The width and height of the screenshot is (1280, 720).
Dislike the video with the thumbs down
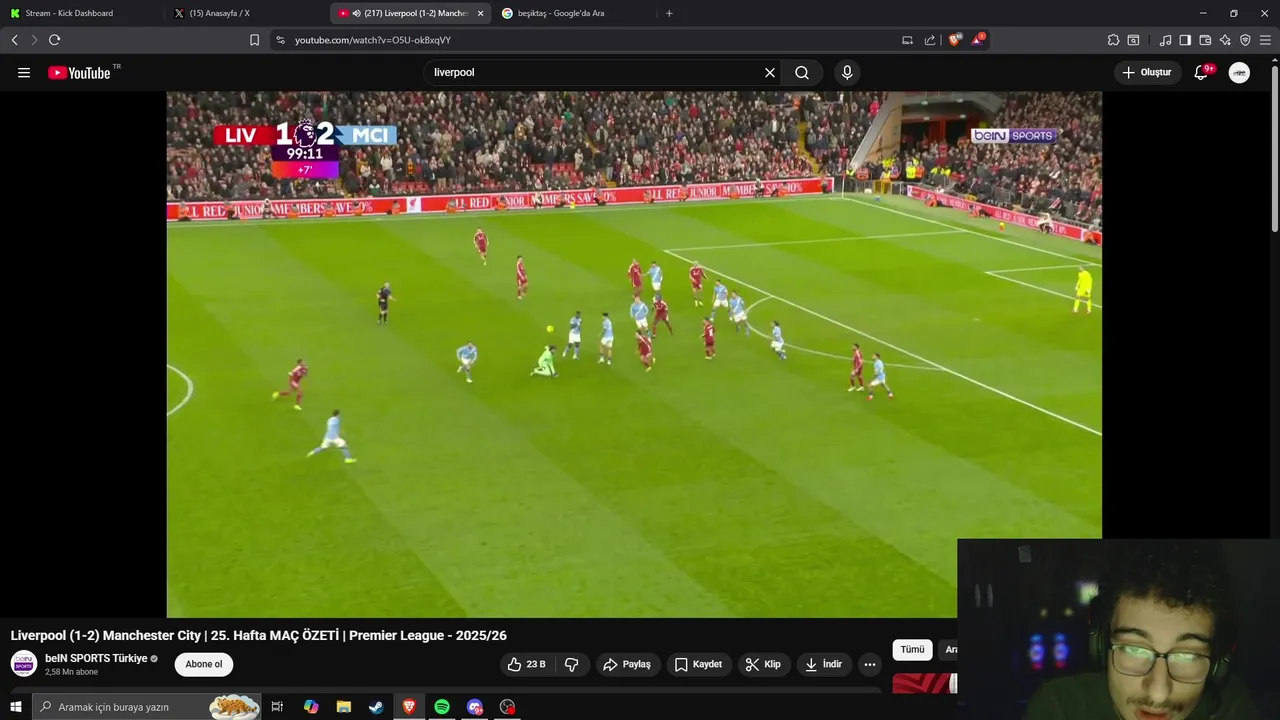coord(572,664)
